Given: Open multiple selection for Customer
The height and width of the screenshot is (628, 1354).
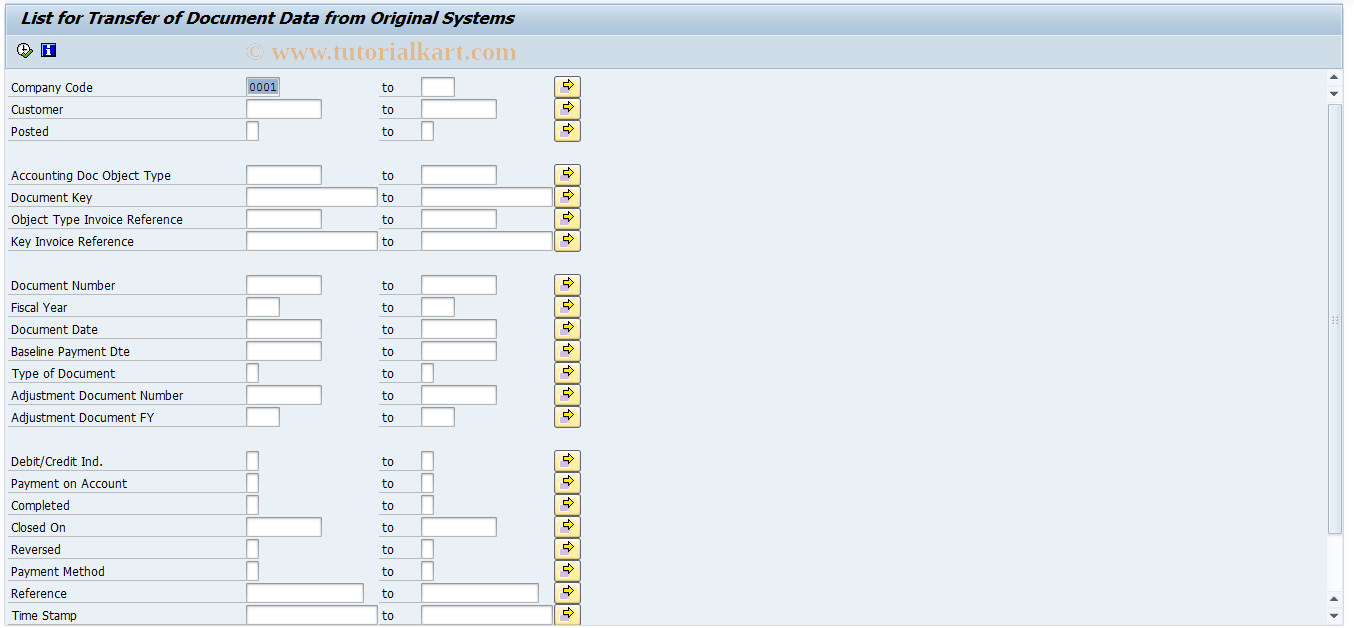Looking at the screenshot, I should click(567, 109).
